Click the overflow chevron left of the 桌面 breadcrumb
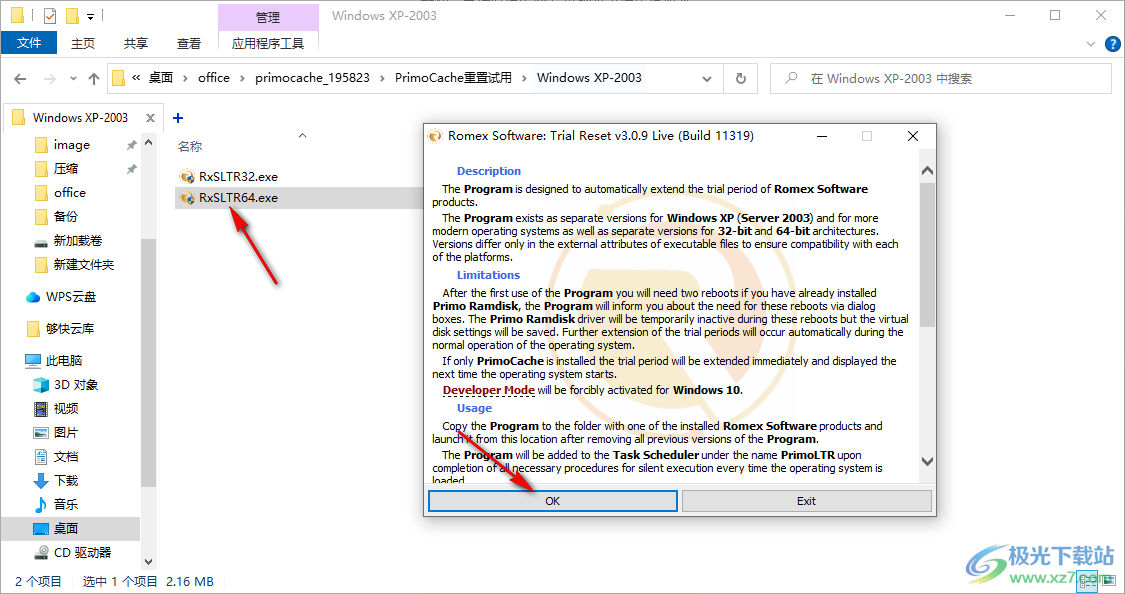Image resolution: width=1125 pixels, height=594 pixels. pos(136,78)
